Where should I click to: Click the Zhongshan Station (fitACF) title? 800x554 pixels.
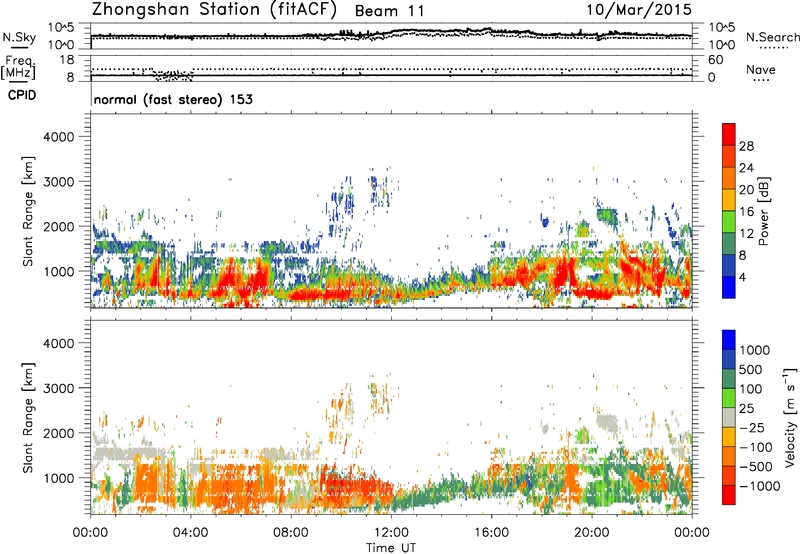(214, 10)
